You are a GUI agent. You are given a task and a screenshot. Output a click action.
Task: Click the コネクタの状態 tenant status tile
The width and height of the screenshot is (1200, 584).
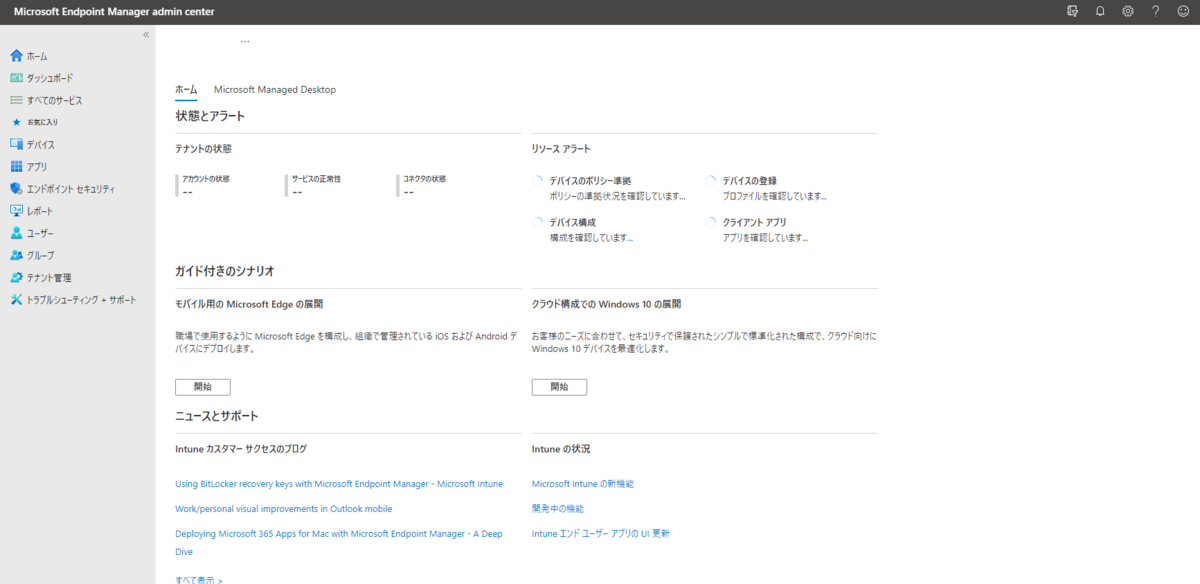point(422,185)
